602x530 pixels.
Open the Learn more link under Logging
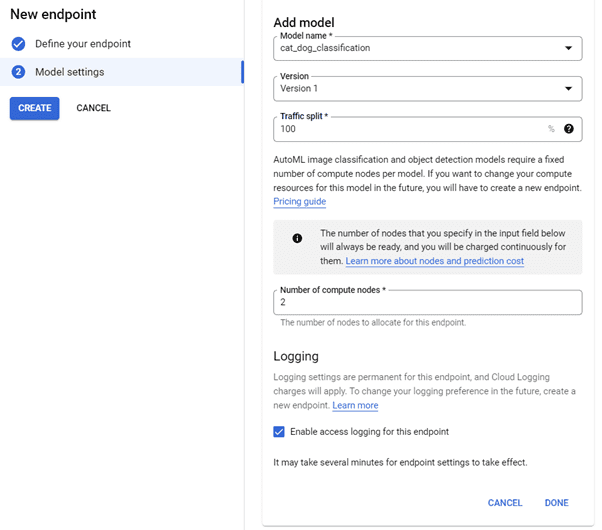355,406
